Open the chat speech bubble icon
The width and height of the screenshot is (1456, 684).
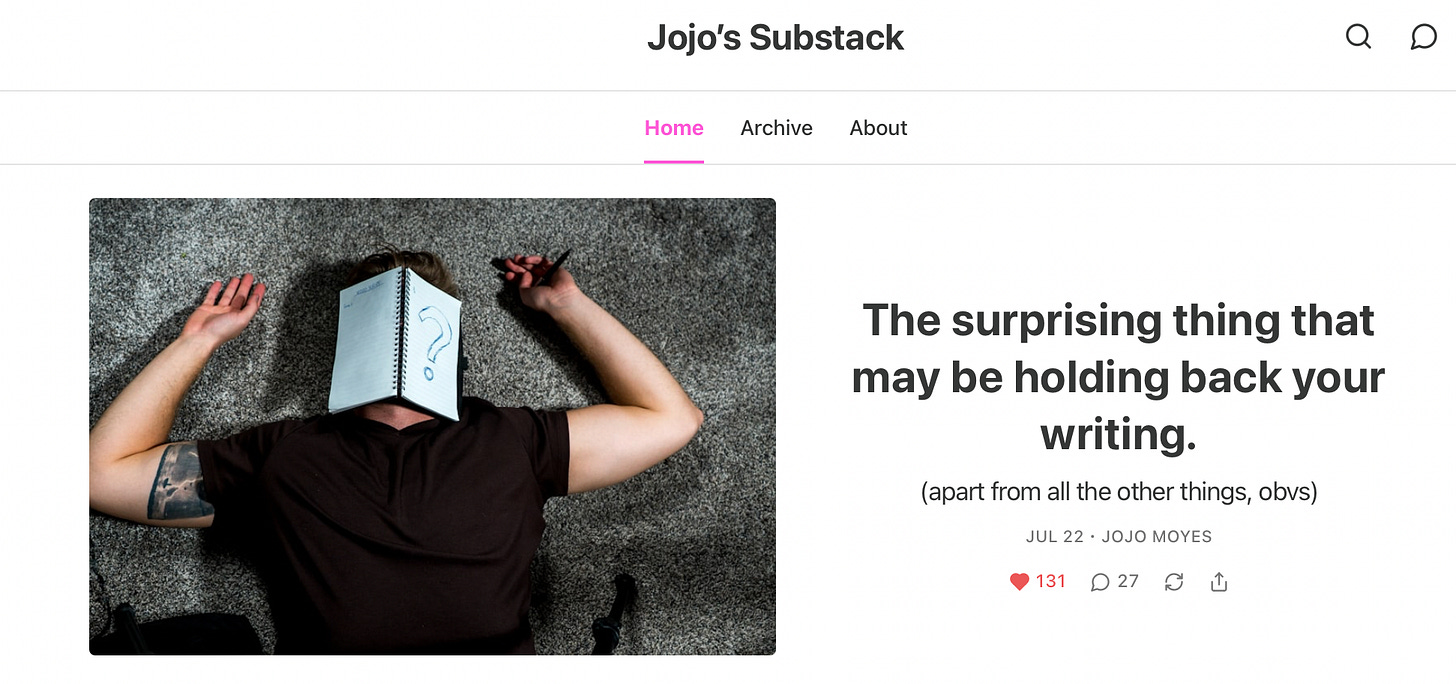1423,37
